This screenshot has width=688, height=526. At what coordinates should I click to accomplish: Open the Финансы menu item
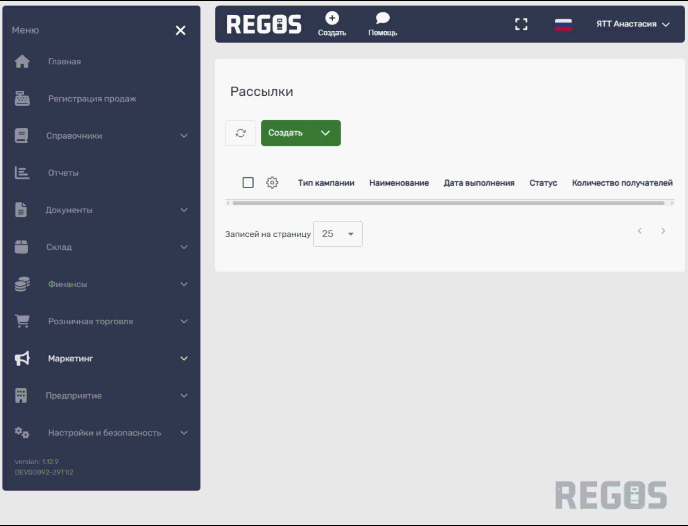click(67, 284)
